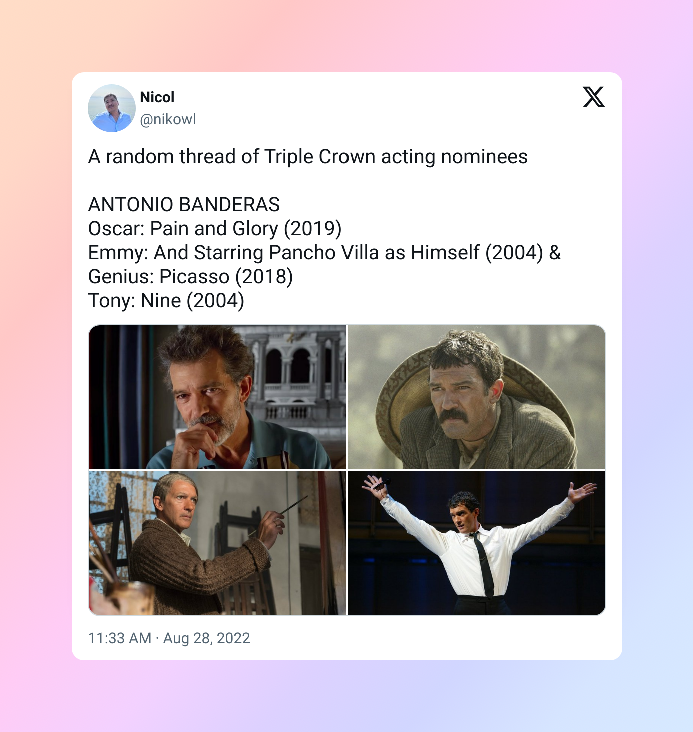
Task: Click the 'Emmy: And Starring Pancho Villa' line
Action: point(324,253)
